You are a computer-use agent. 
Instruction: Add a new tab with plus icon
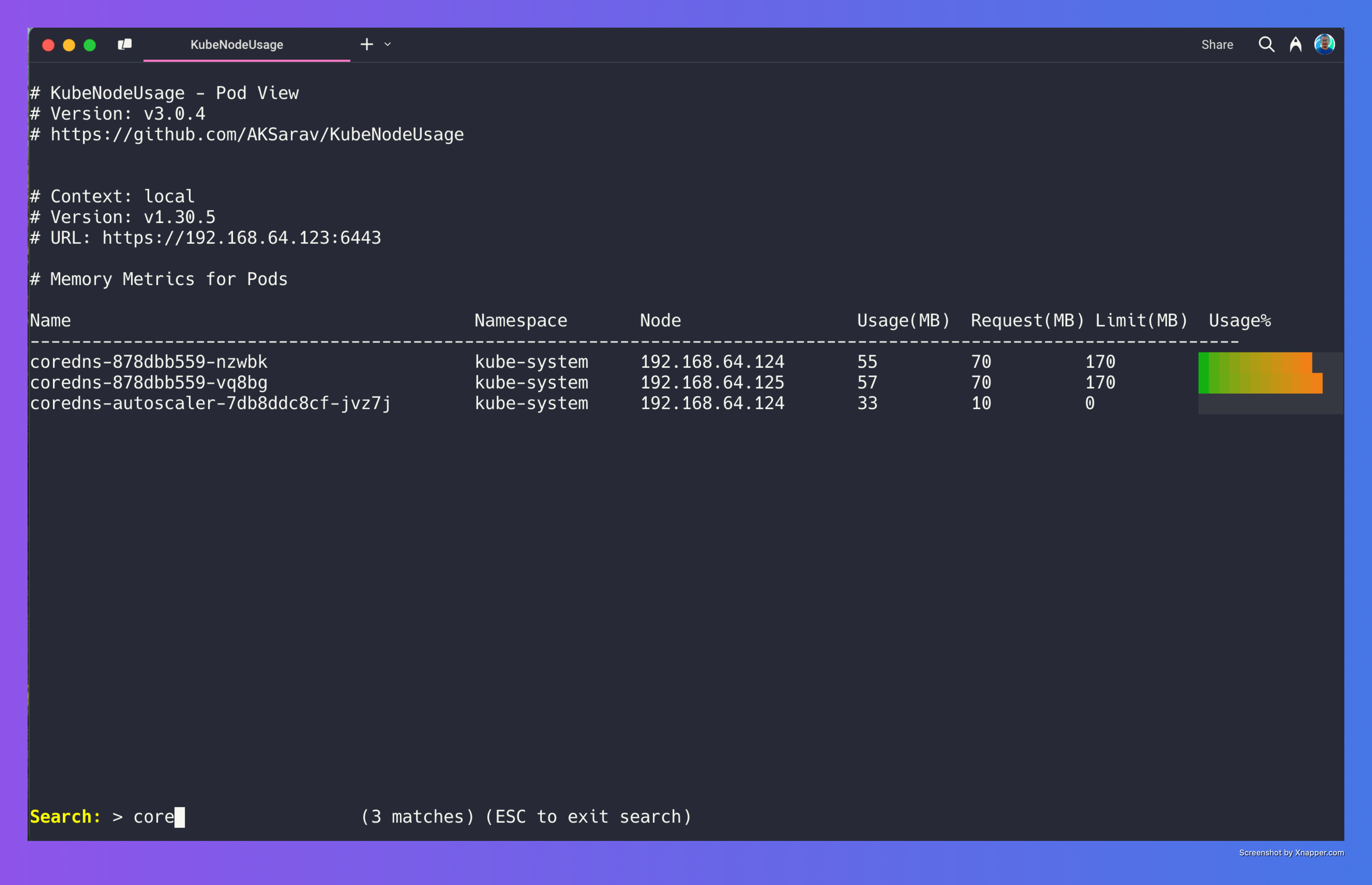(x=367, y=44)
